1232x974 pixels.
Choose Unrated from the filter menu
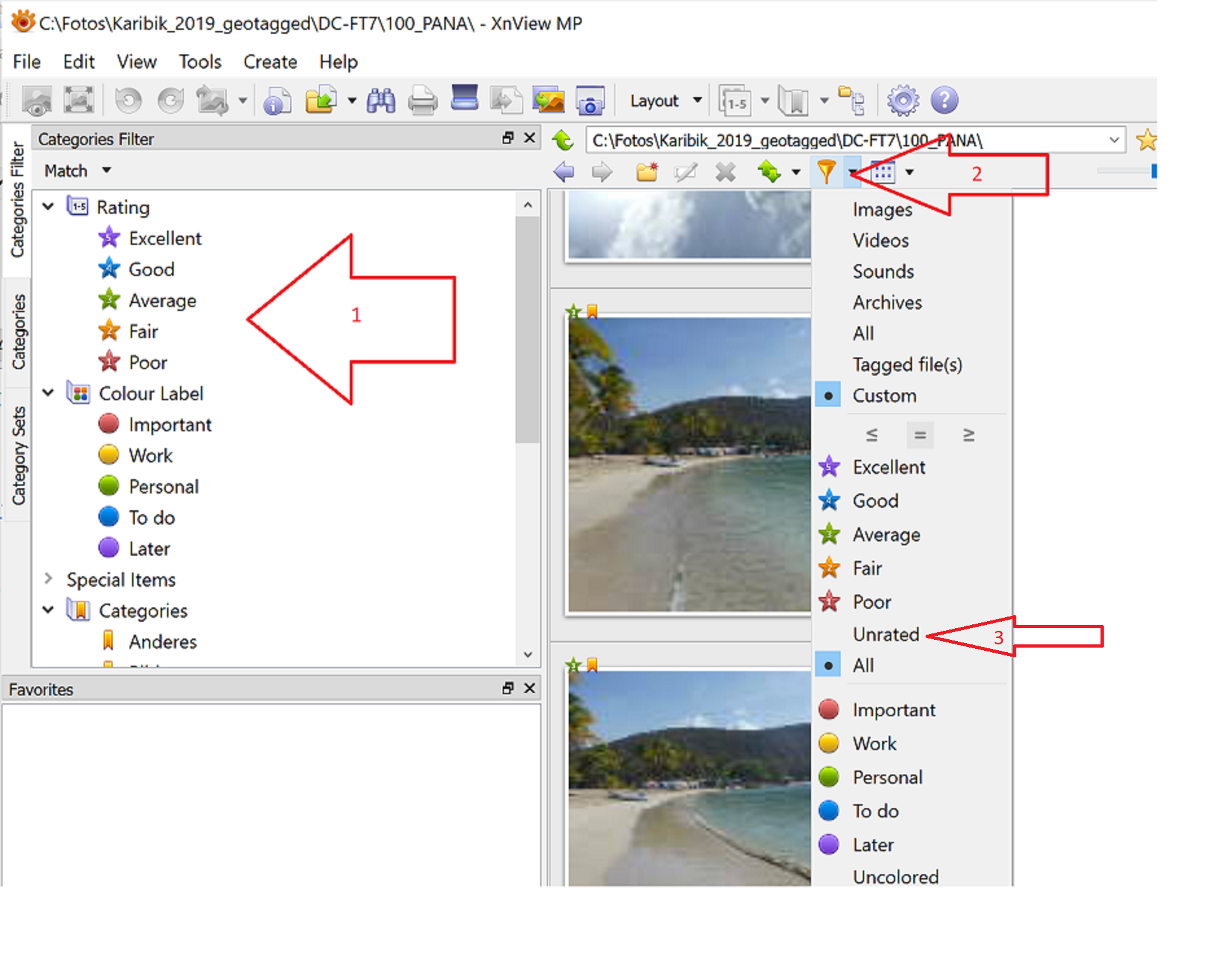click(x=885, y=634)
